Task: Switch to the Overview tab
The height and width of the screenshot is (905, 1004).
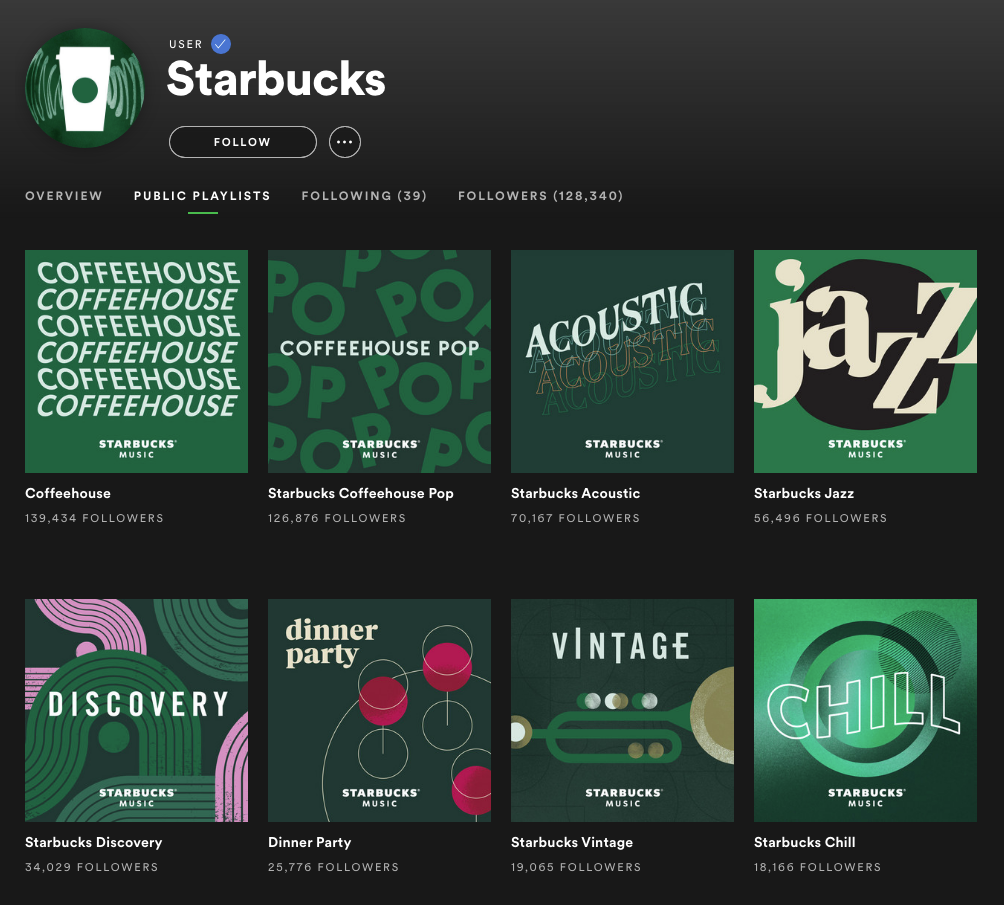Action: 63,195
